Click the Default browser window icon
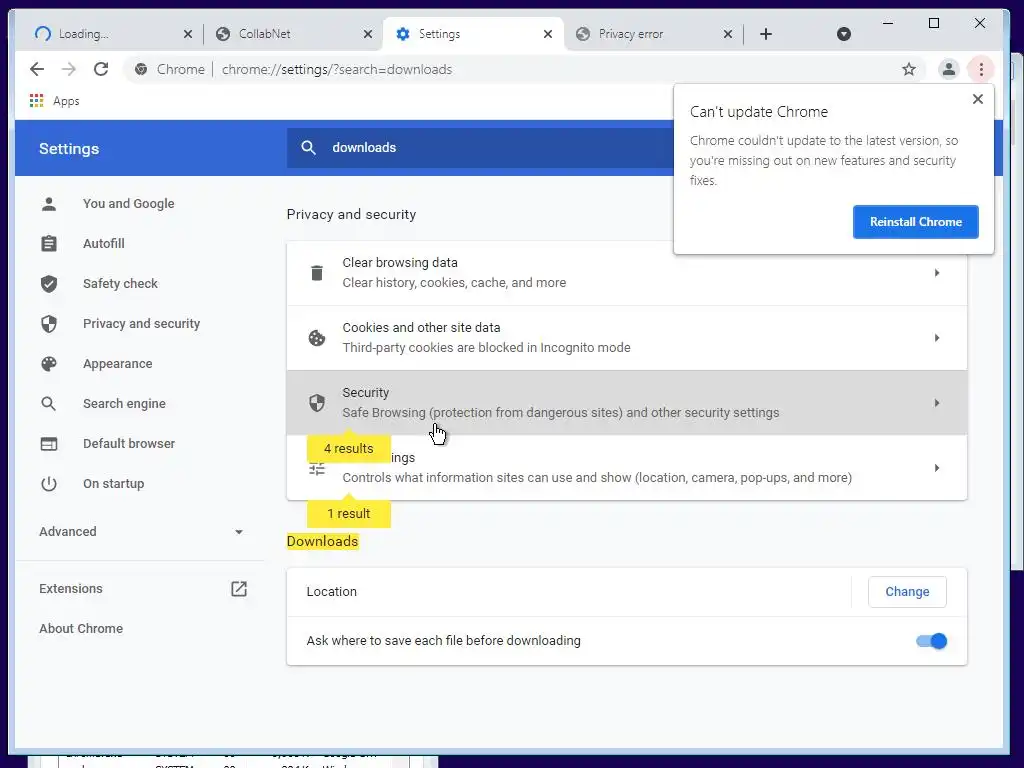The width and height of the screenshot is (1024, 768). click(49, 444)
